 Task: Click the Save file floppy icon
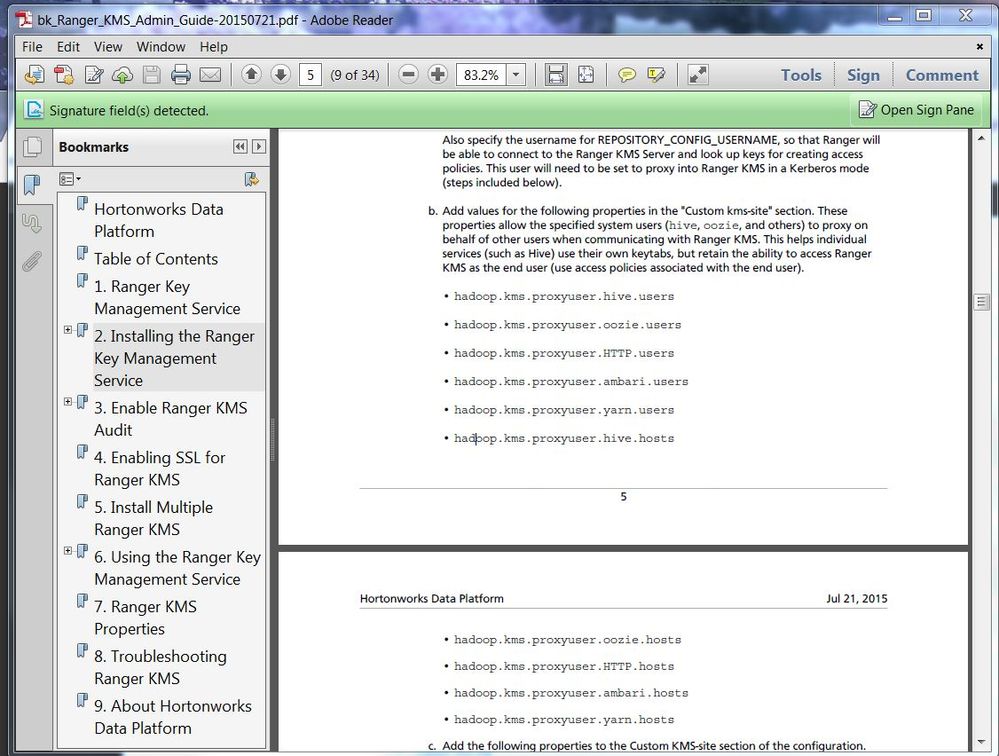pyautogui.click(x=152, y=75)
